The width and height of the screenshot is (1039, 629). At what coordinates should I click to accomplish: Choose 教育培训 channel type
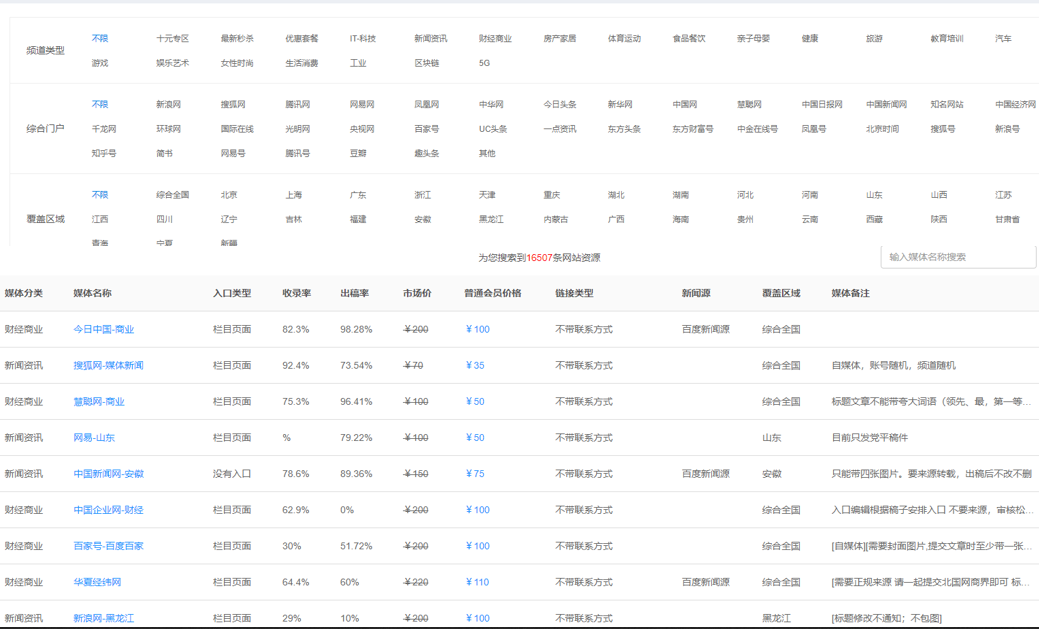(x=947, y=38)
